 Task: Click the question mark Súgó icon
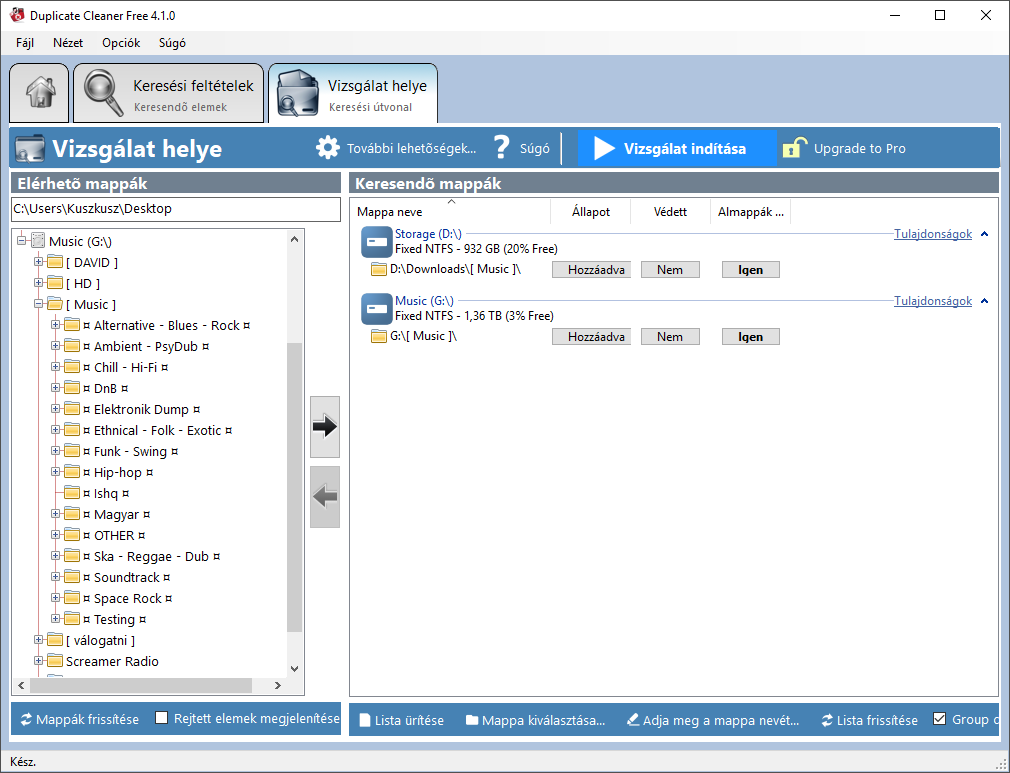point(501,148)
